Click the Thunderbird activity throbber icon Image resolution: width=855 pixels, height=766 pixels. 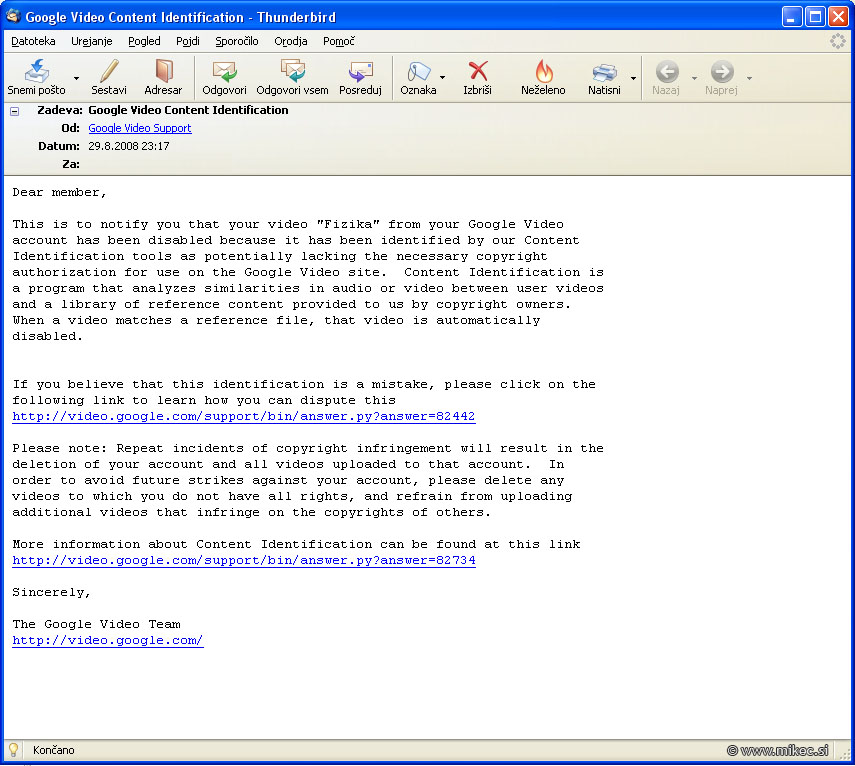coord(838,41)
